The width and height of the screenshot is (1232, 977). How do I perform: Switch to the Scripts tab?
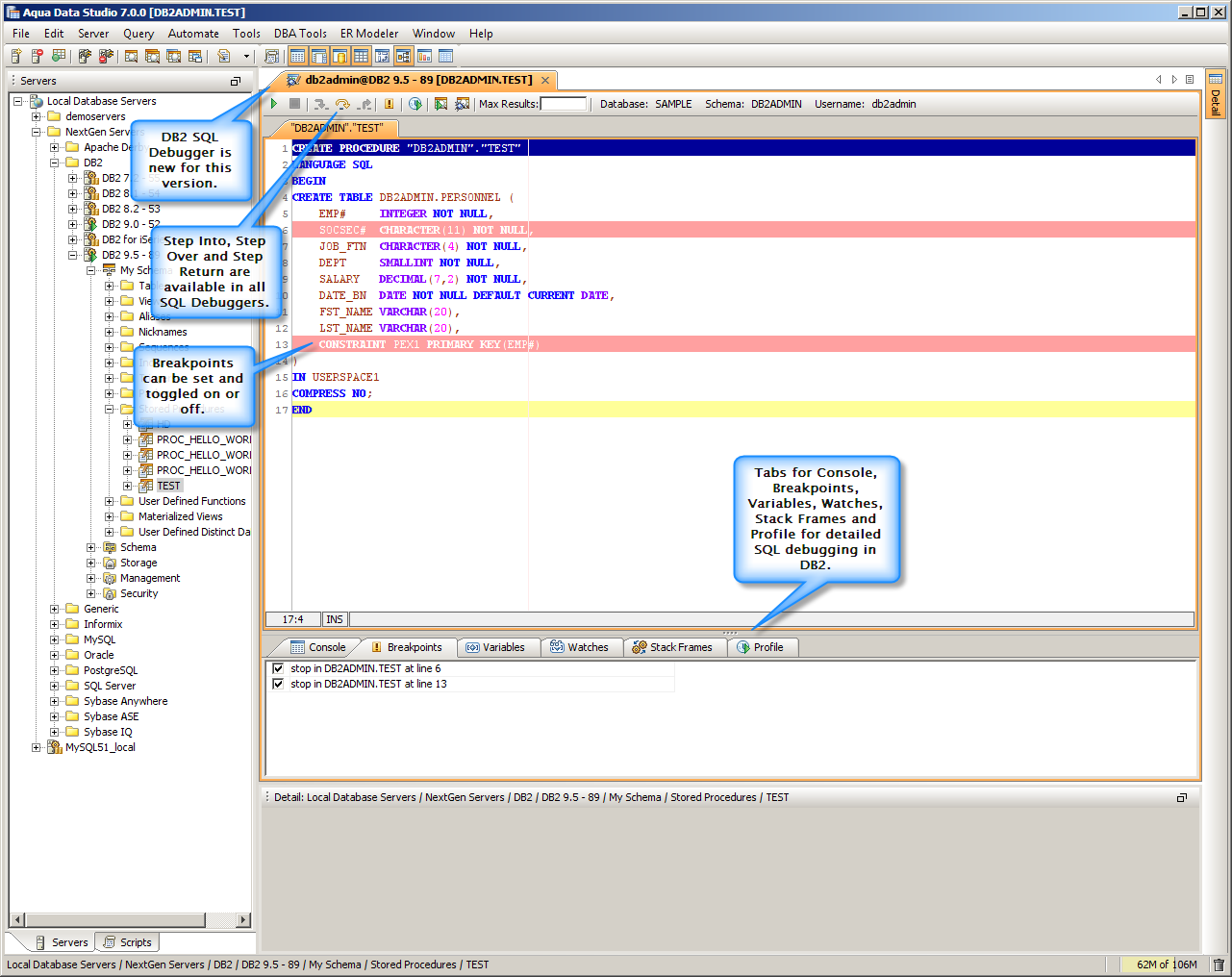[x=128, y=942]
